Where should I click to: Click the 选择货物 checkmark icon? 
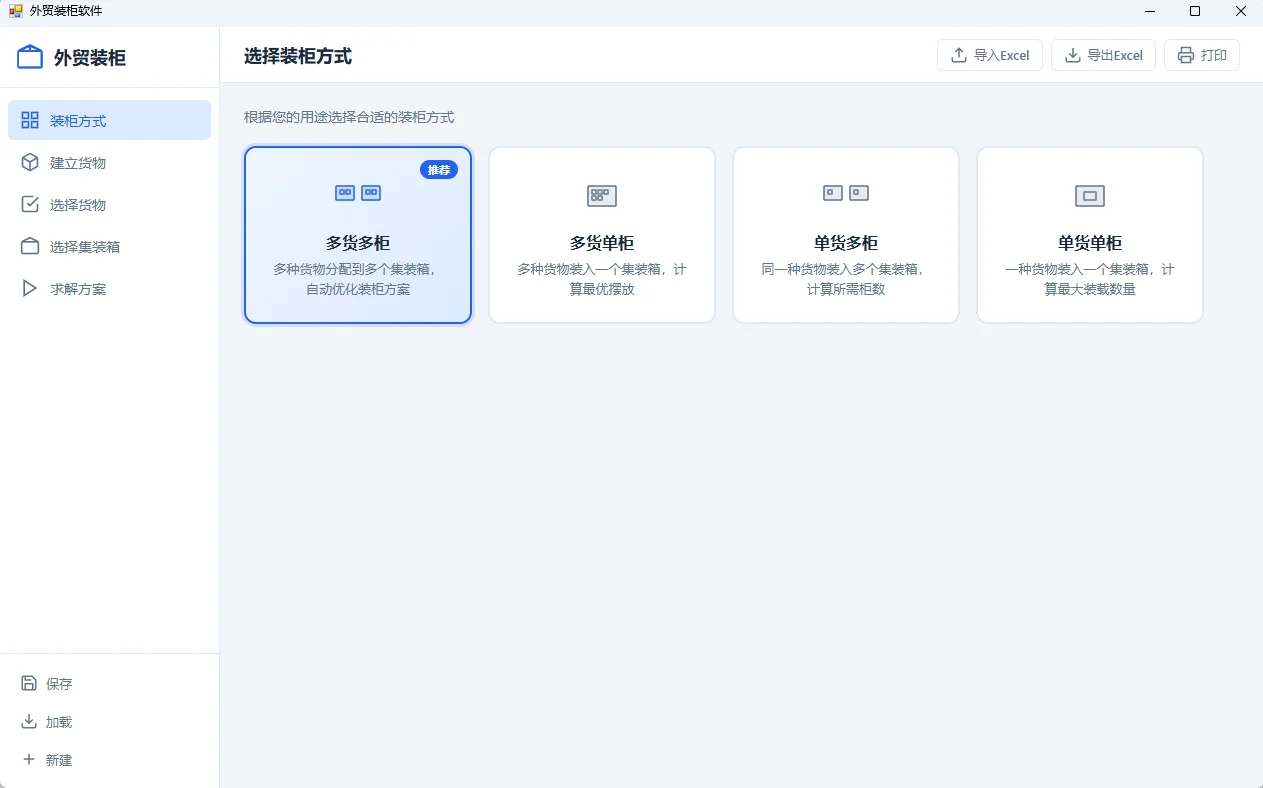click(30, 204)
